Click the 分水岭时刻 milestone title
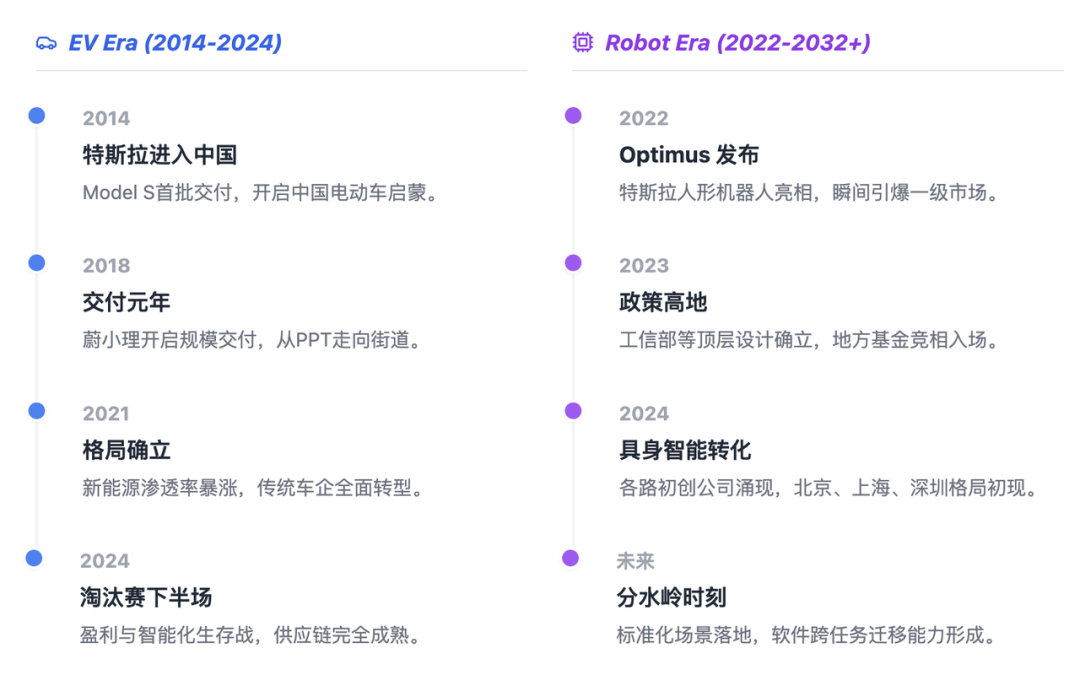Image resolution: width=1080 pixels, height=686 pixels. point(671,598)
